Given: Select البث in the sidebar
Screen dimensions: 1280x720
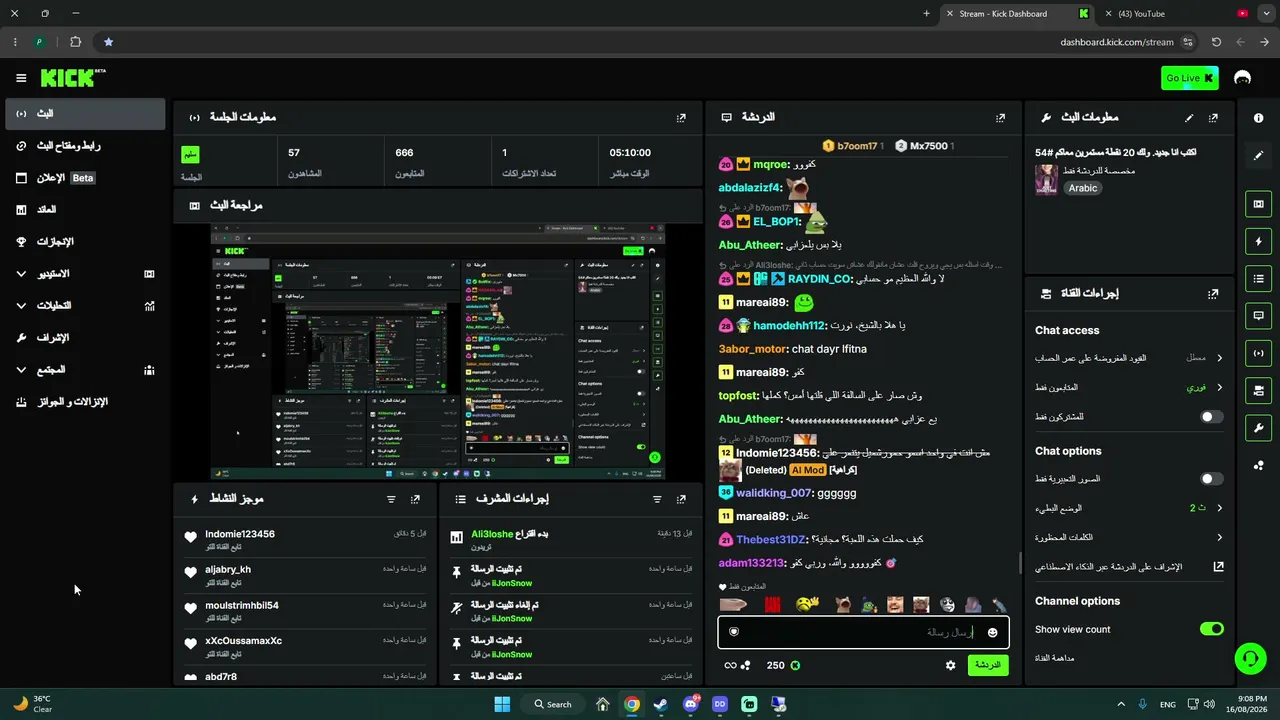Looking at the screenshot, I should (x=85, y=113).
